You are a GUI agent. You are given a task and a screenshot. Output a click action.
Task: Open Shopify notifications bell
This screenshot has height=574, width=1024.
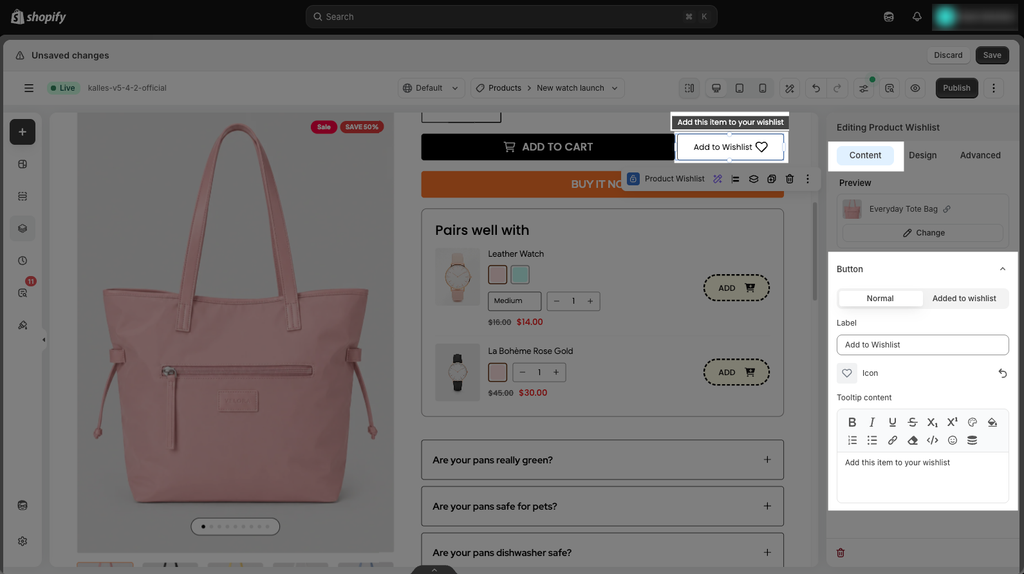click(x=917, y=17)
